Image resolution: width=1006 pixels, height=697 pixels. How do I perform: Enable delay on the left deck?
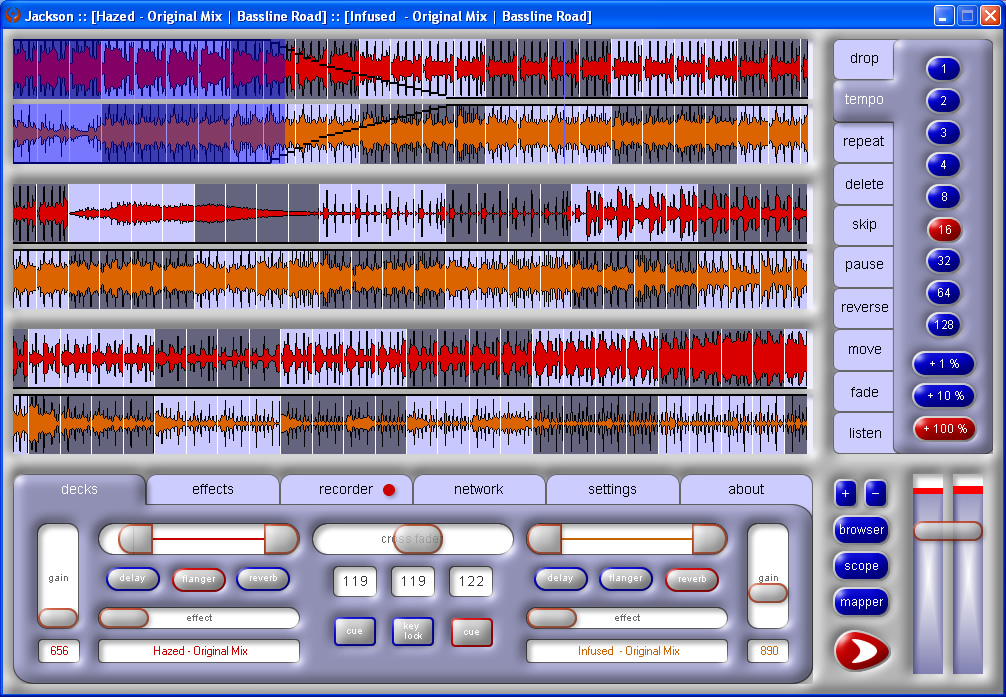pos(132,578)
